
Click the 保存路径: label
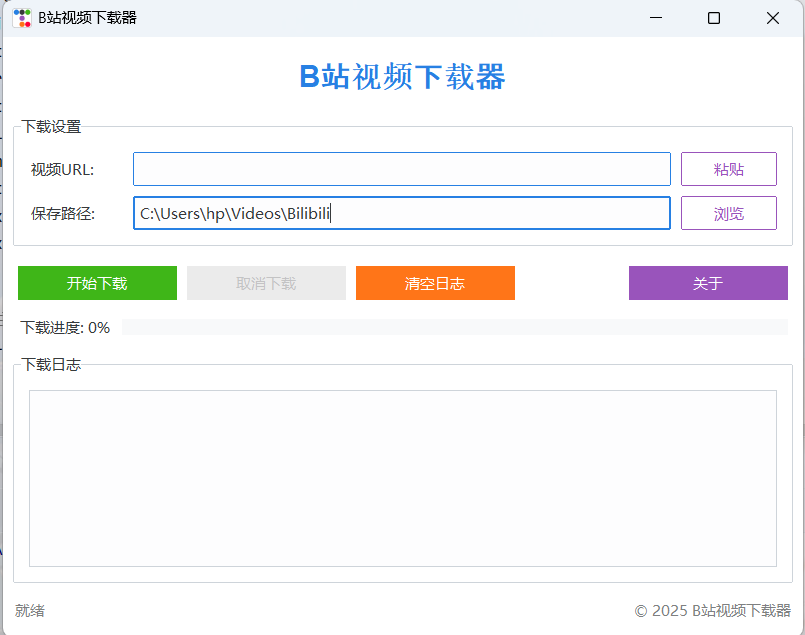pos(63,214)
